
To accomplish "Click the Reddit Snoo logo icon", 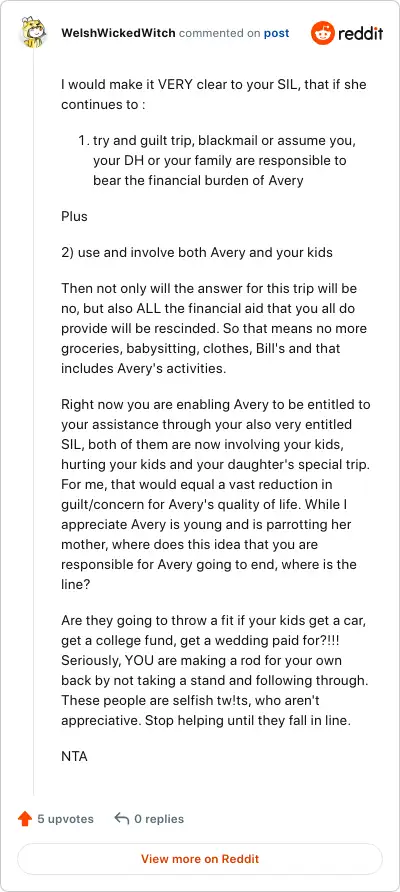I will pos(322,34).
